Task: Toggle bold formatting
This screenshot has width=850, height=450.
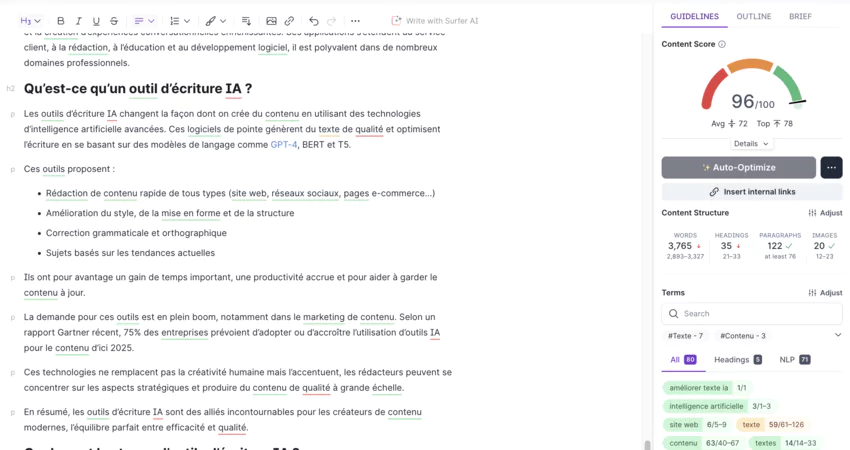Action: tap(61, 21)
